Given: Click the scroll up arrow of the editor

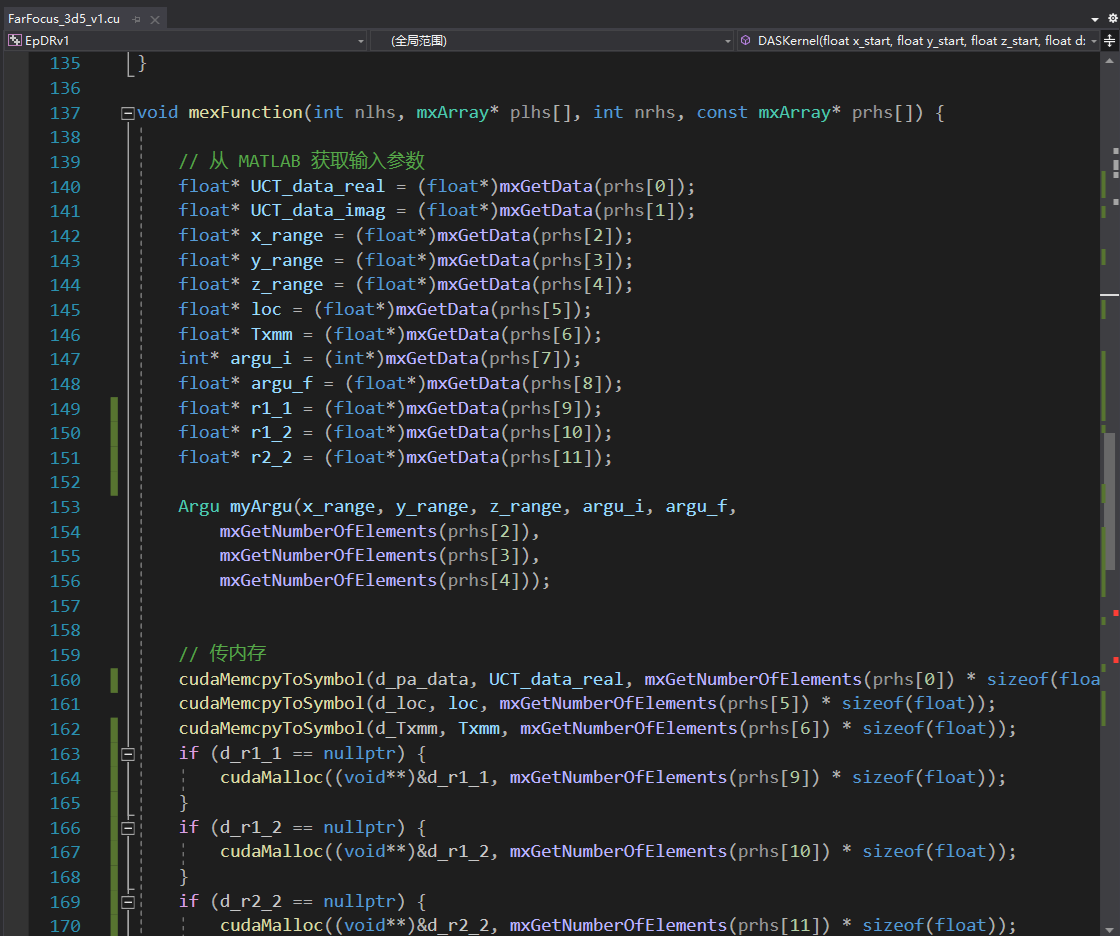Looking at the screenshot, I should 1109,61.
